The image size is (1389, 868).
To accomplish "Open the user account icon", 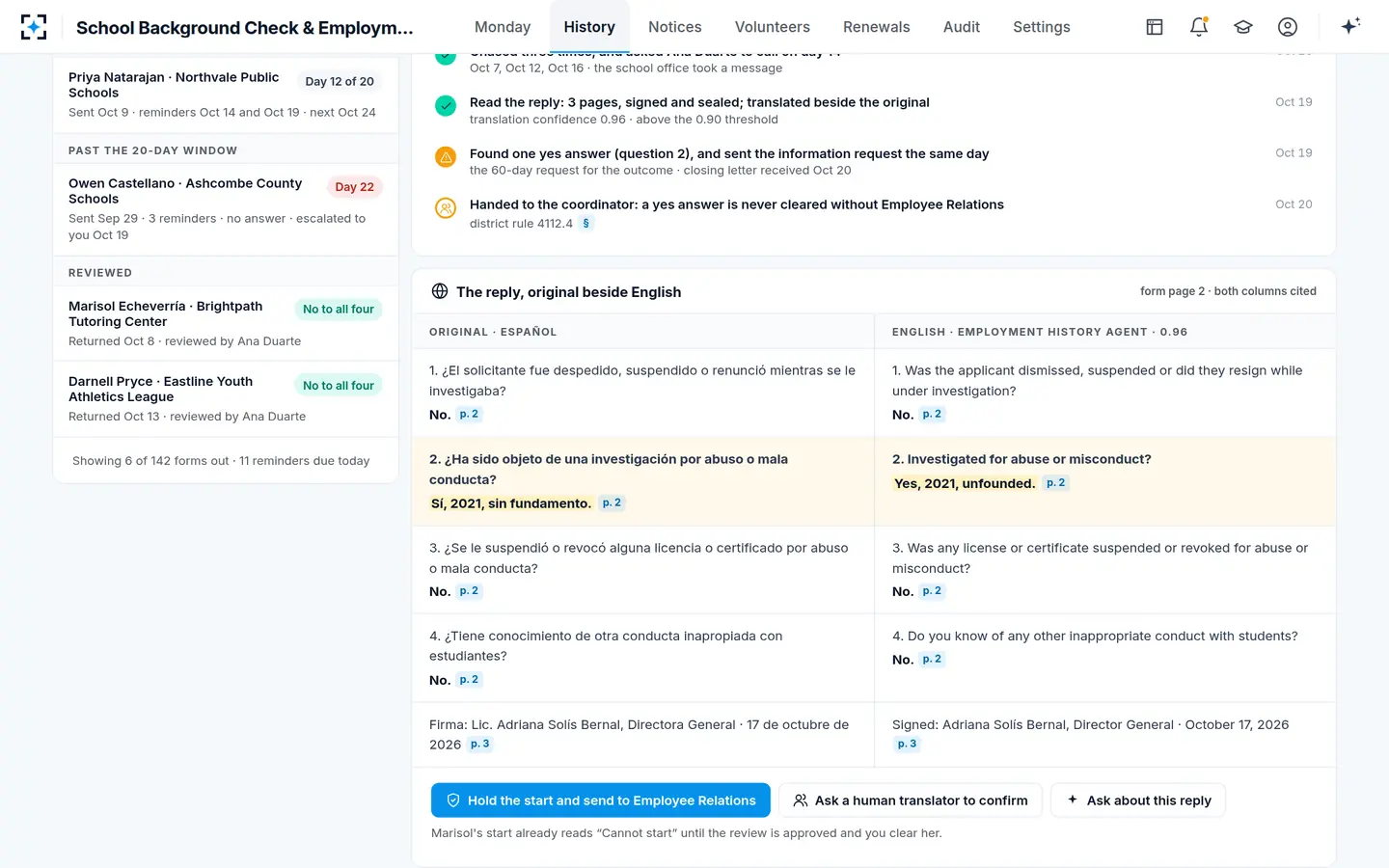I will click(x=1288, y=27).
